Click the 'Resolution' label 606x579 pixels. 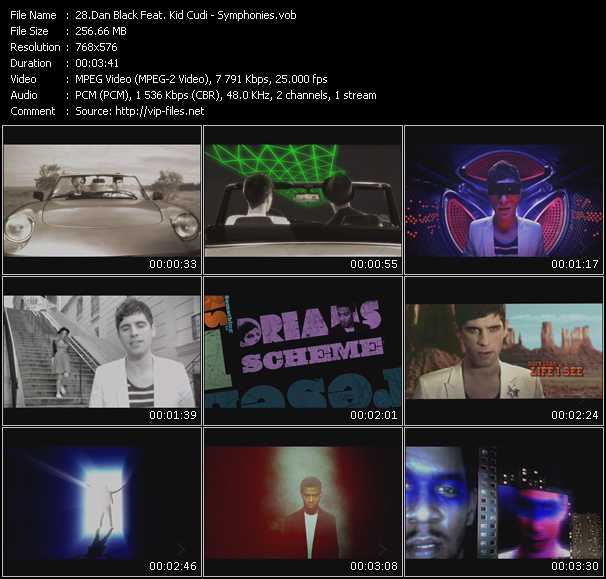click(35, 47)
